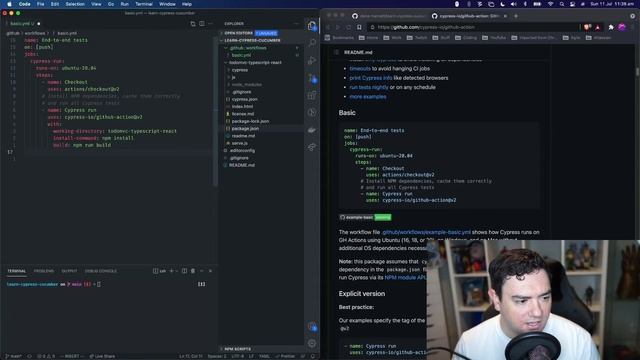This screenshot has width=640, height=360.
Task: Click the open changes icon in editor toolbar
Action: pos(193,24)
